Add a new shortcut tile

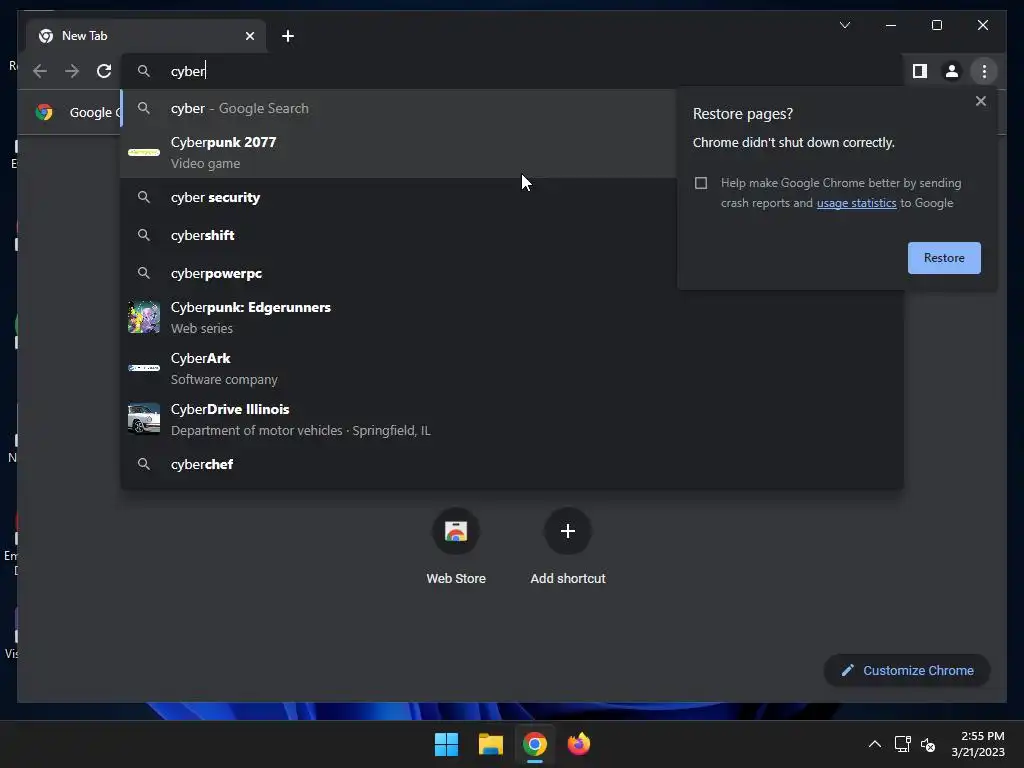coord(568,546)
